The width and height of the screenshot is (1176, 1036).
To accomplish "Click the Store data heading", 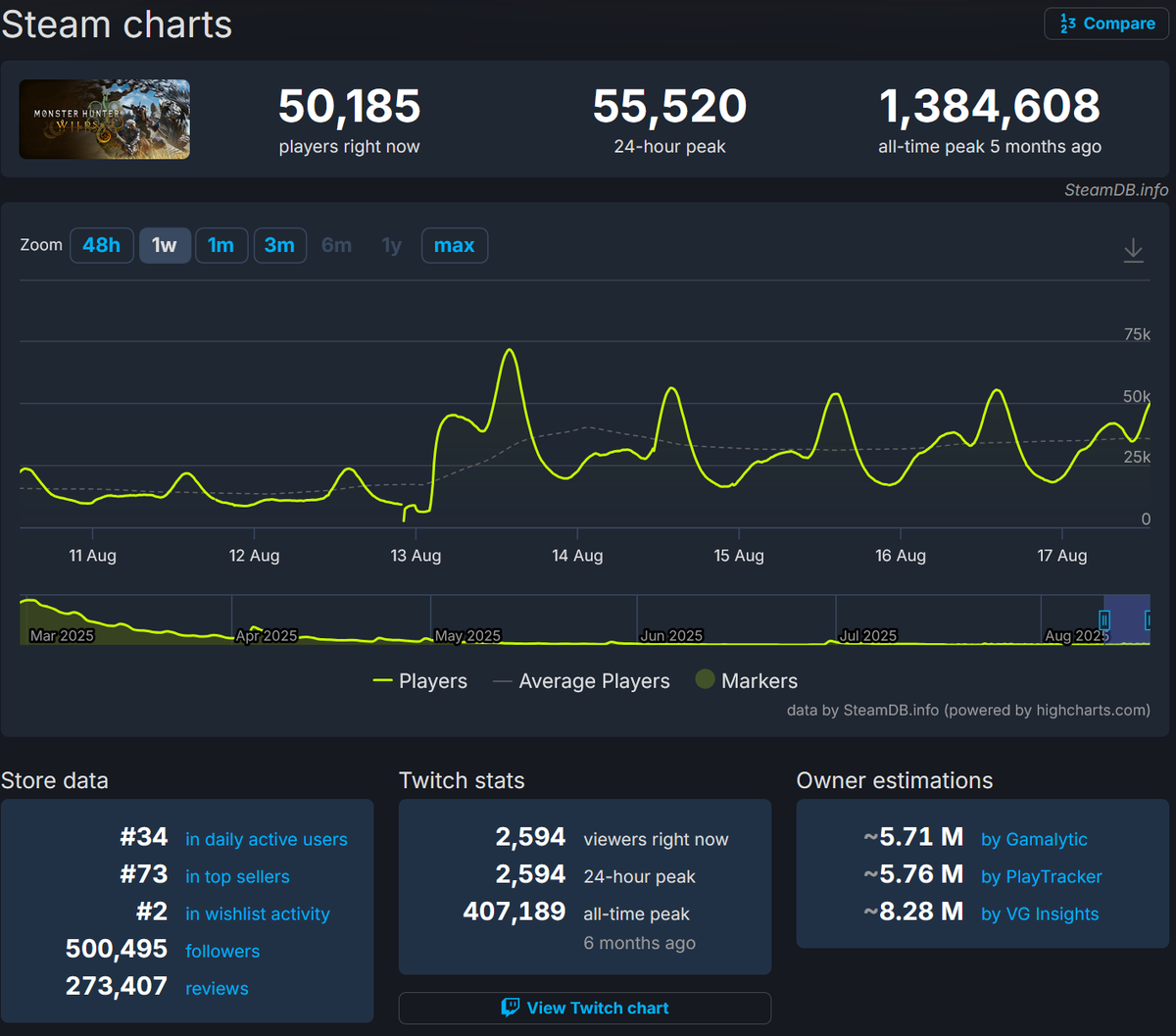I will pos(55,781).
